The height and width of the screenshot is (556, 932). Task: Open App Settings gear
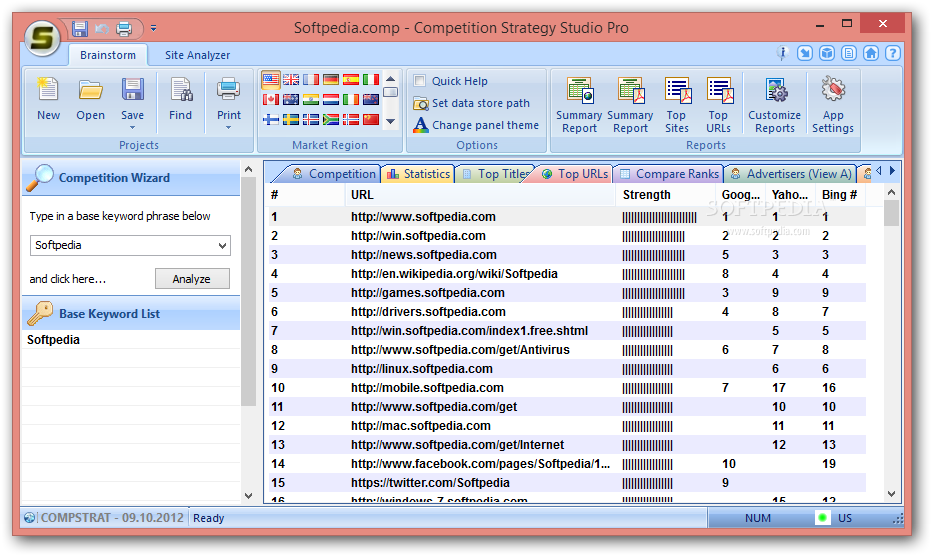[x=833, y=105]
